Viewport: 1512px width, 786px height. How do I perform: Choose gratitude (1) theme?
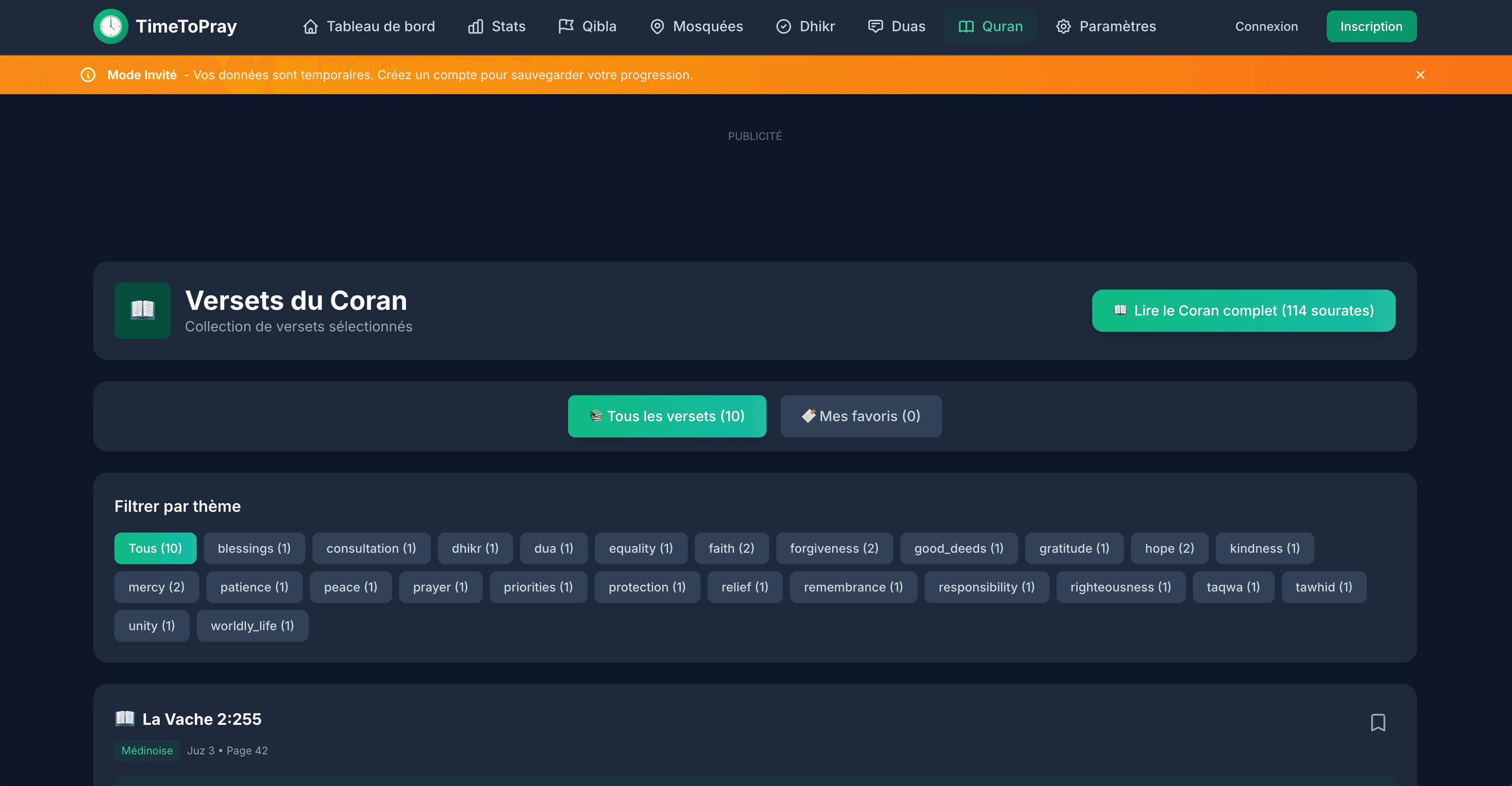click(1074, 548)
